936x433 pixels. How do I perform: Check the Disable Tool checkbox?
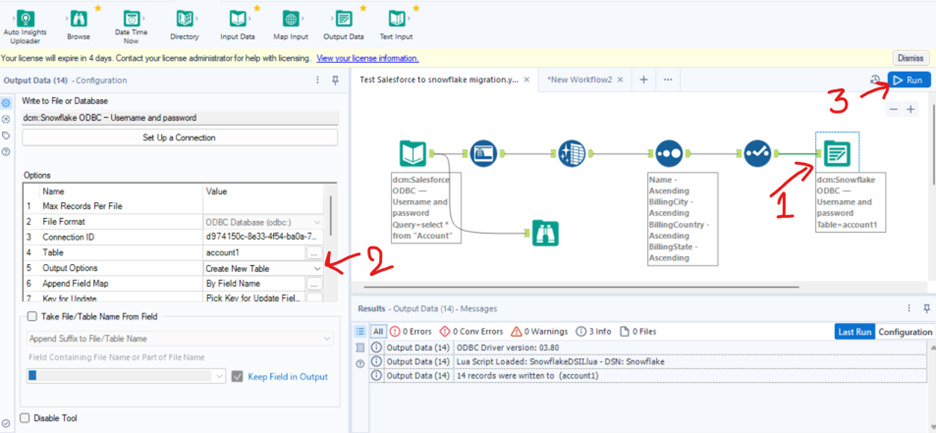click(26, 418)
